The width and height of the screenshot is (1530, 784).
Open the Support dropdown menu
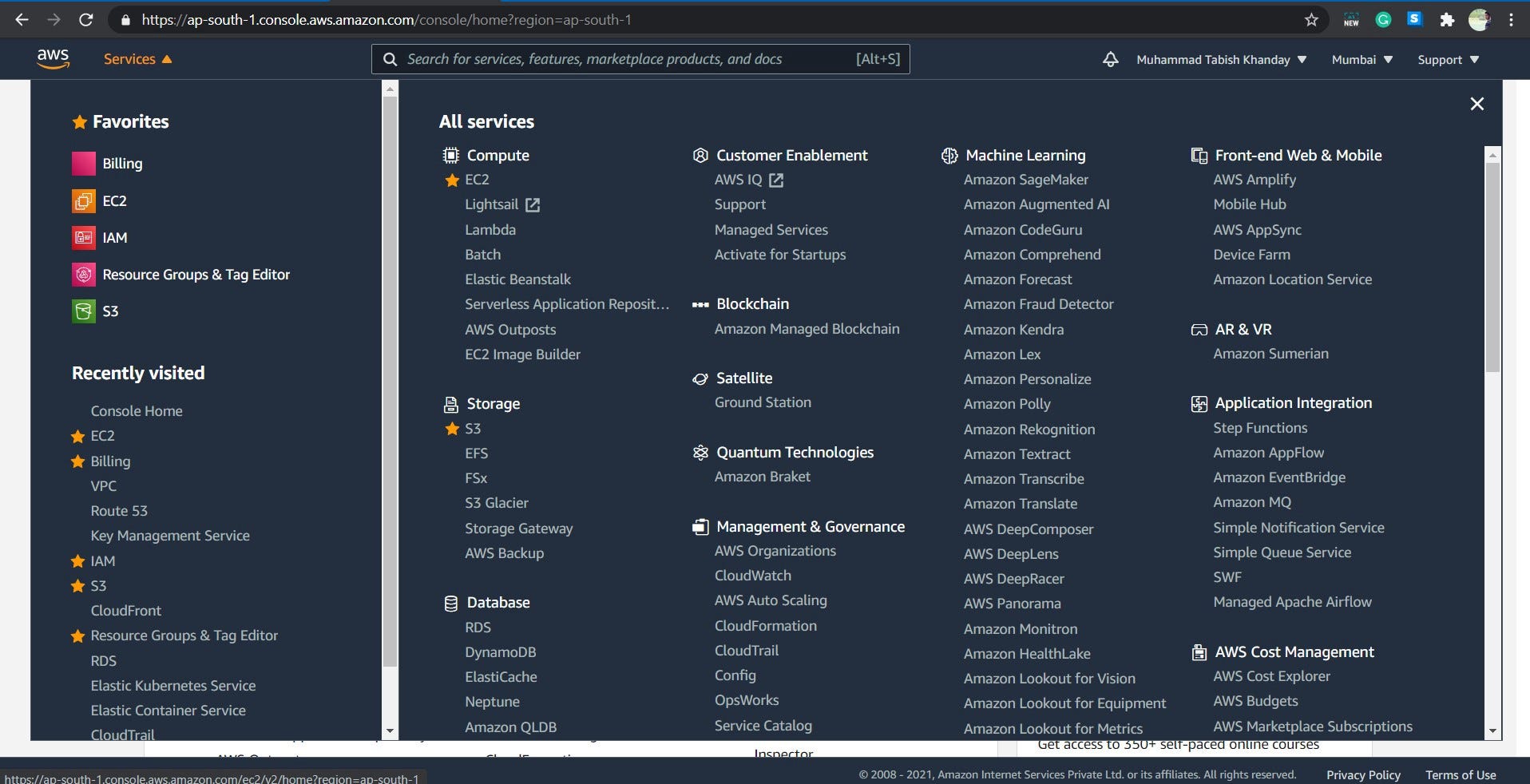1448,60
